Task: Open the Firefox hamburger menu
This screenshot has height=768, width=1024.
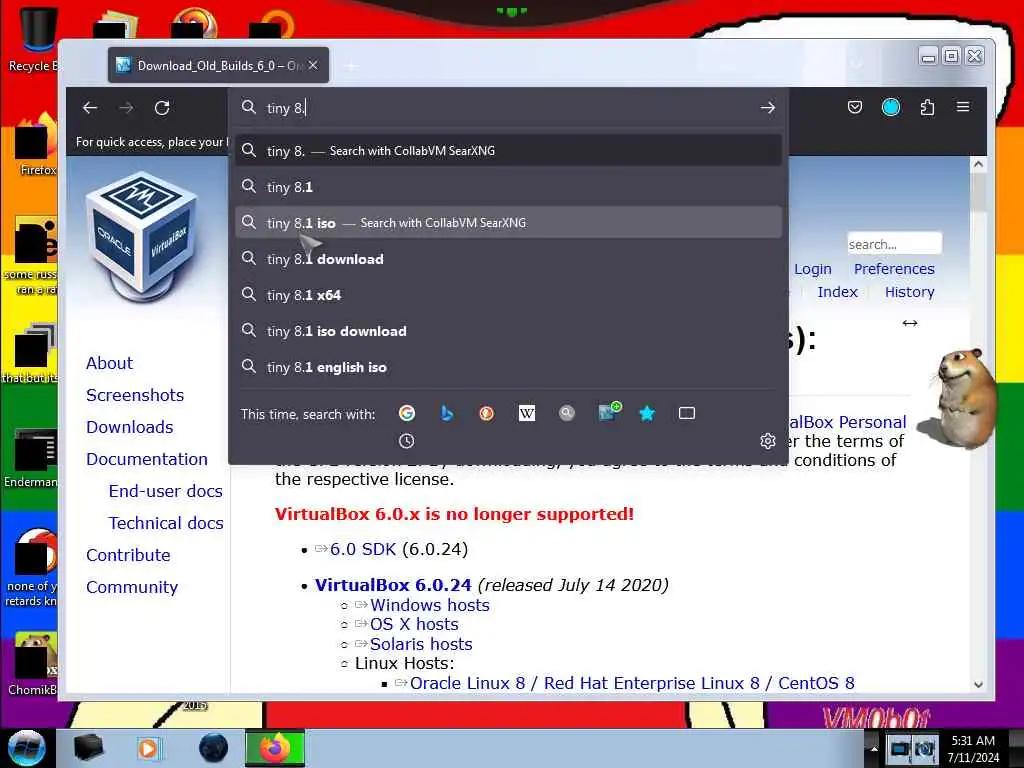Action: coord(963,106)
